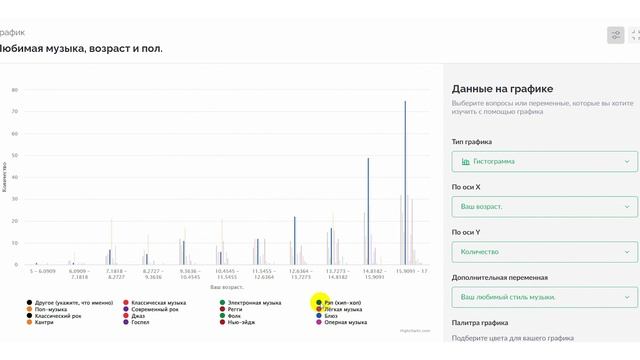Screen dimensions: 640x360
Task: Click the blue bar in 12.6364 – 13.7273 bin
Action: [x=295, y=241]
